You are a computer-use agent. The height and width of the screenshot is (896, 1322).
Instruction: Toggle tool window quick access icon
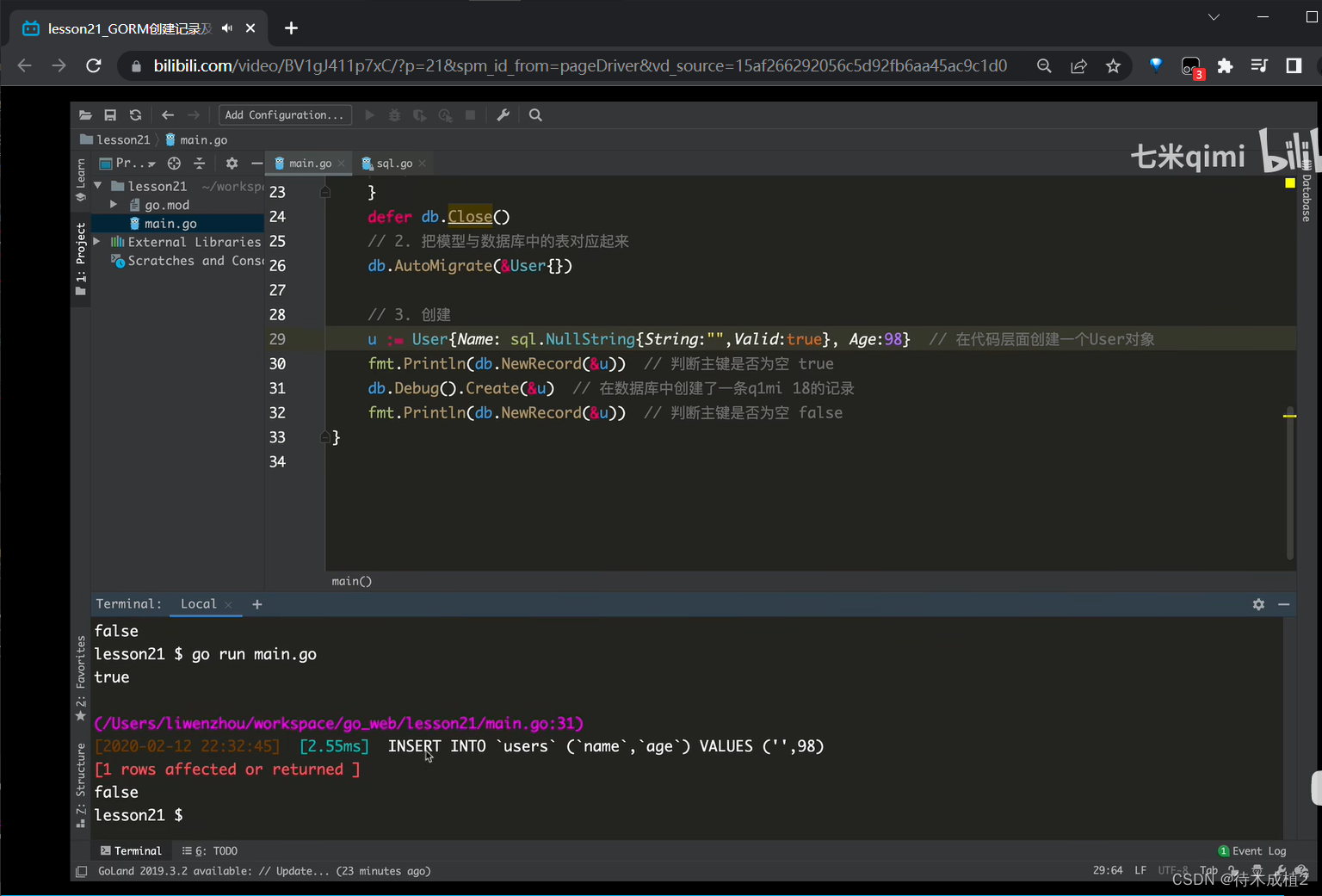[82, 871]
